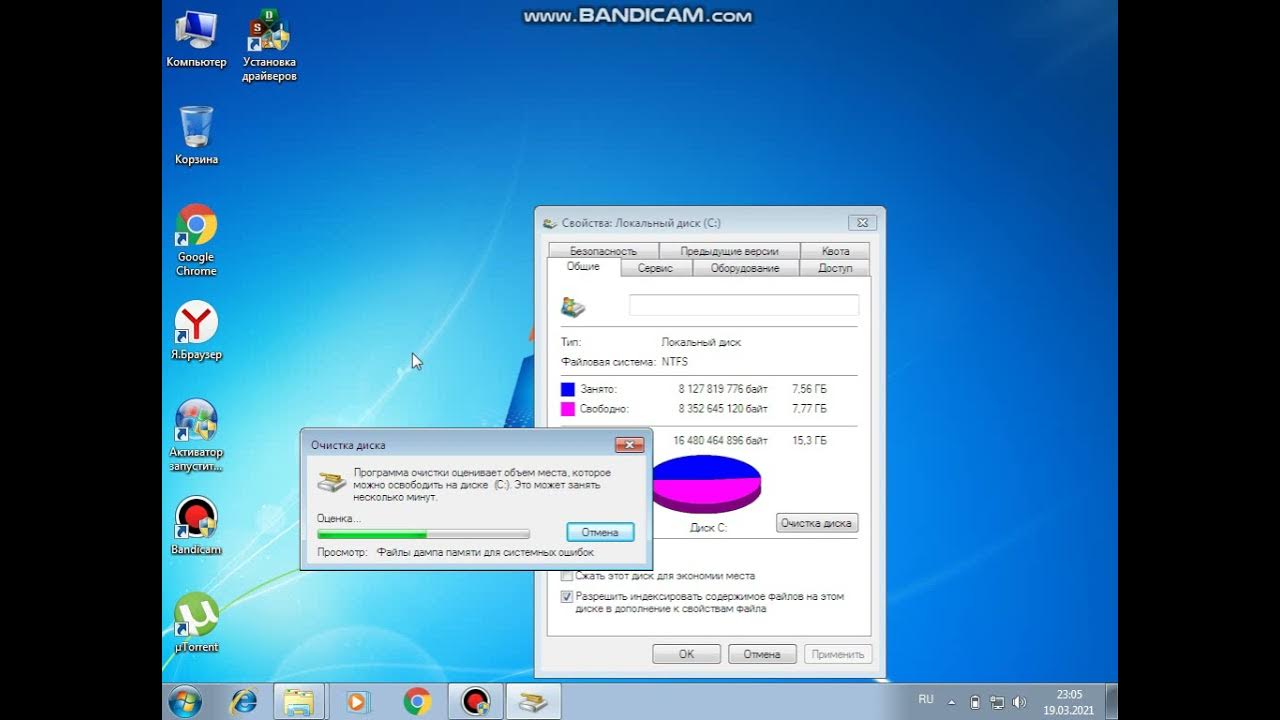Toggle Разрешить индексировать checkbox

(x=567, y=596)
